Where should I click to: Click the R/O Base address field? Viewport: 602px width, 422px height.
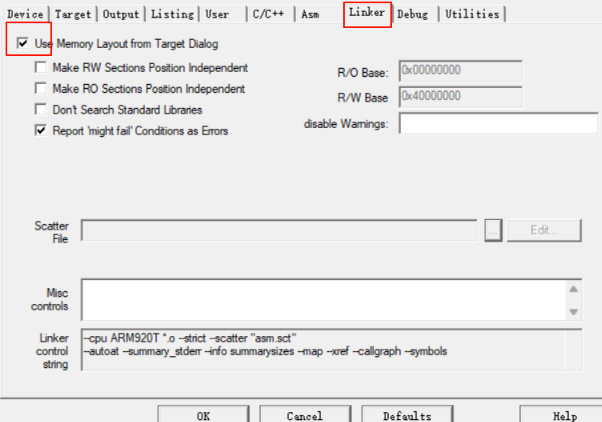(x=460, y=71)
